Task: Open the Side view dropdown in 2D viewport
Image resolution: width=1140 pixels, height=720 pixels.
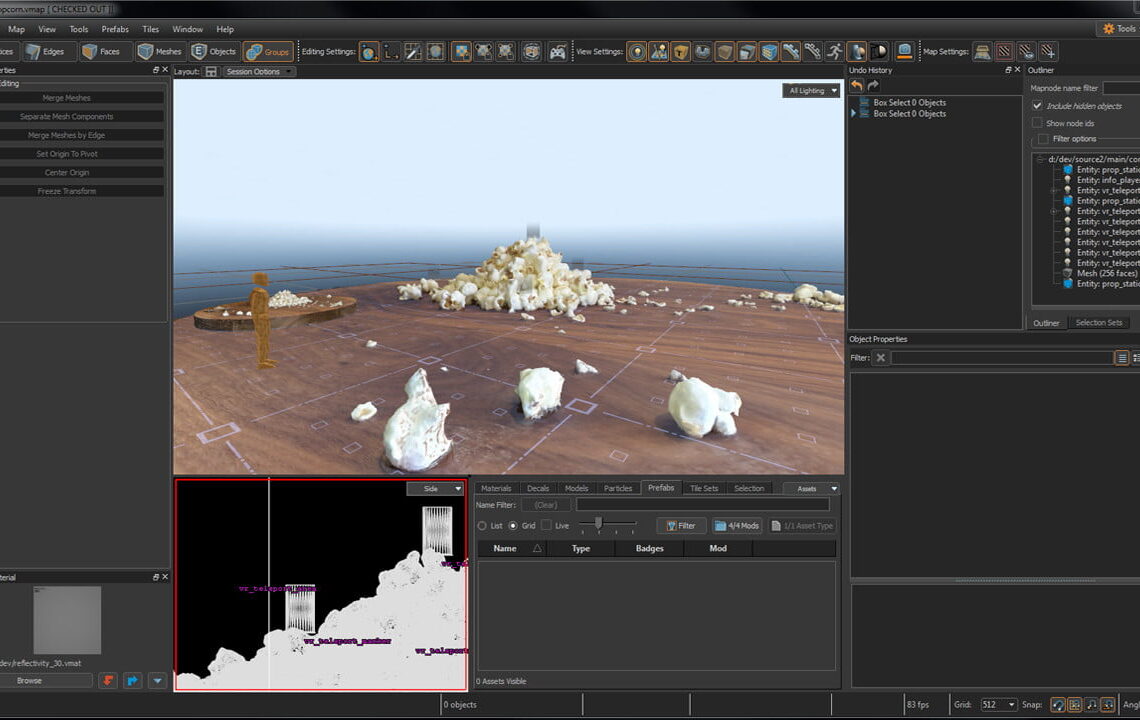Action: (x=436, y=489)
